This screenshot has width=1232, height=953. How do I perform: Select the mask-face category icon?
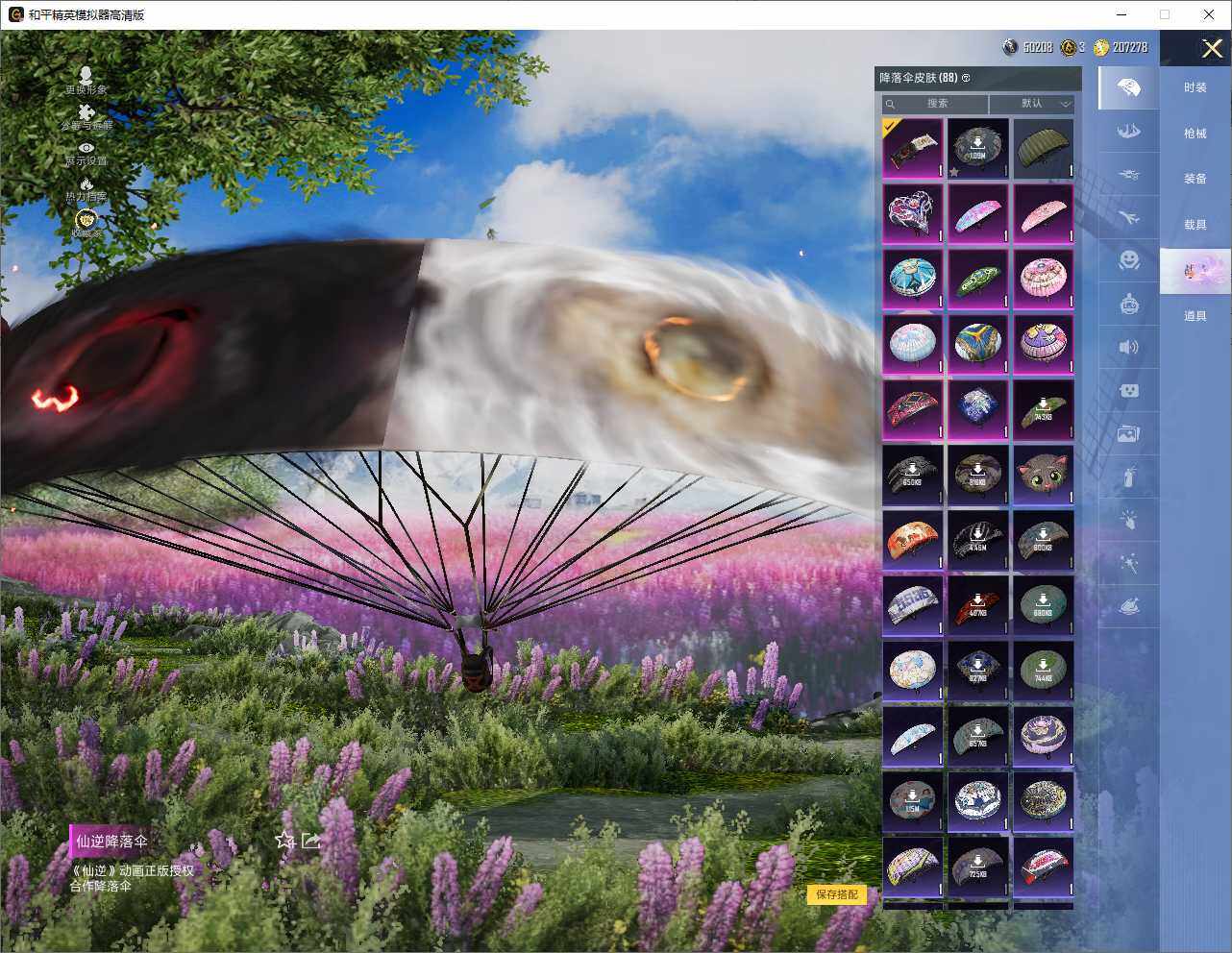1129,390
